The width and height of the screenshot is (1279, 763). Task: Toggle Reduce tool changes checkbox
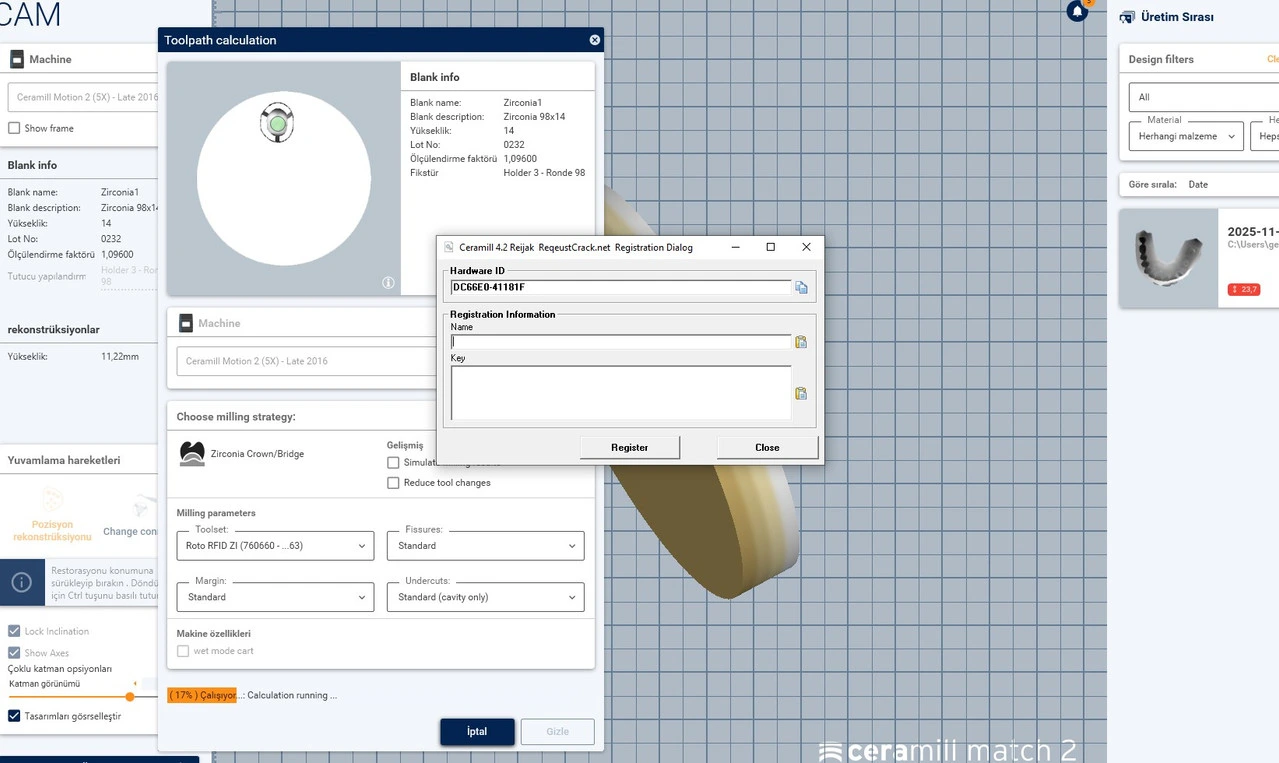[393, 483]
